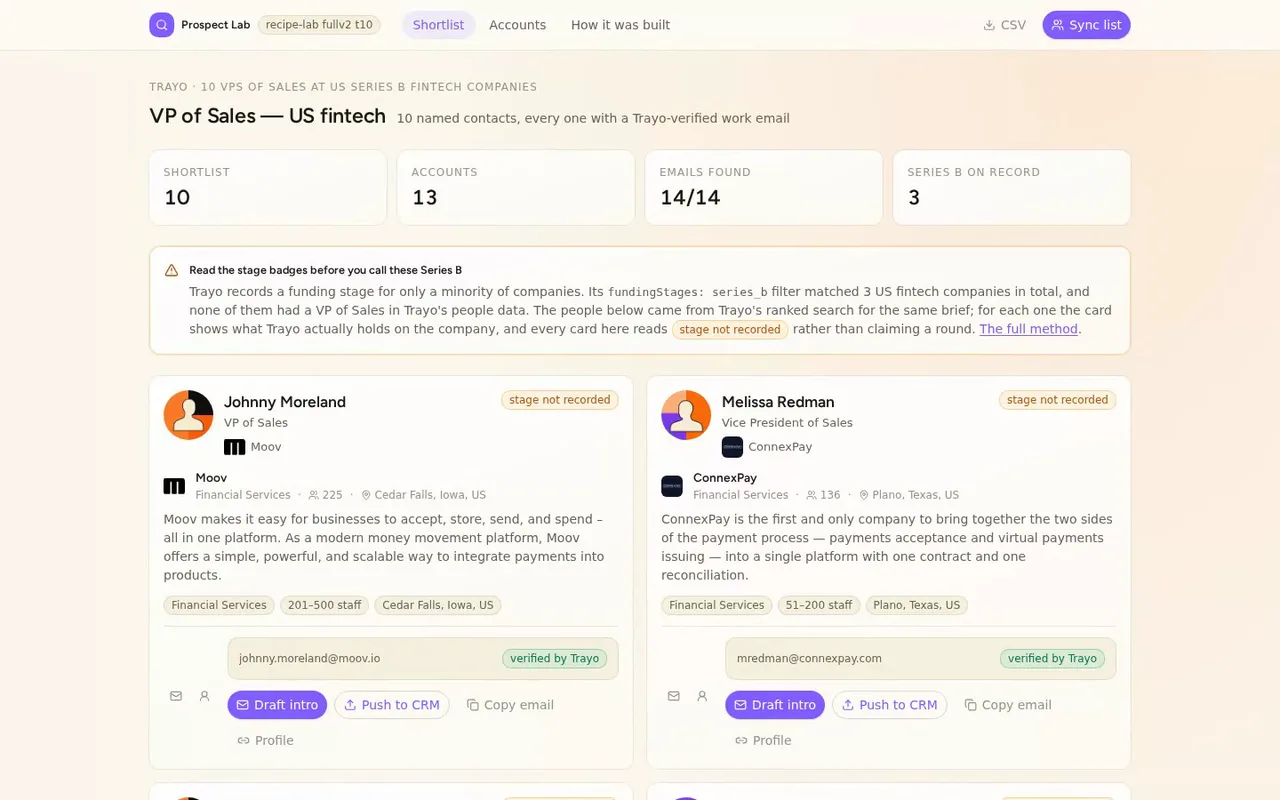The width and height of the screenshot is (1280, 800).
Task: Click the "Series B on record" stat card
Action: [x=1012, y=187]
